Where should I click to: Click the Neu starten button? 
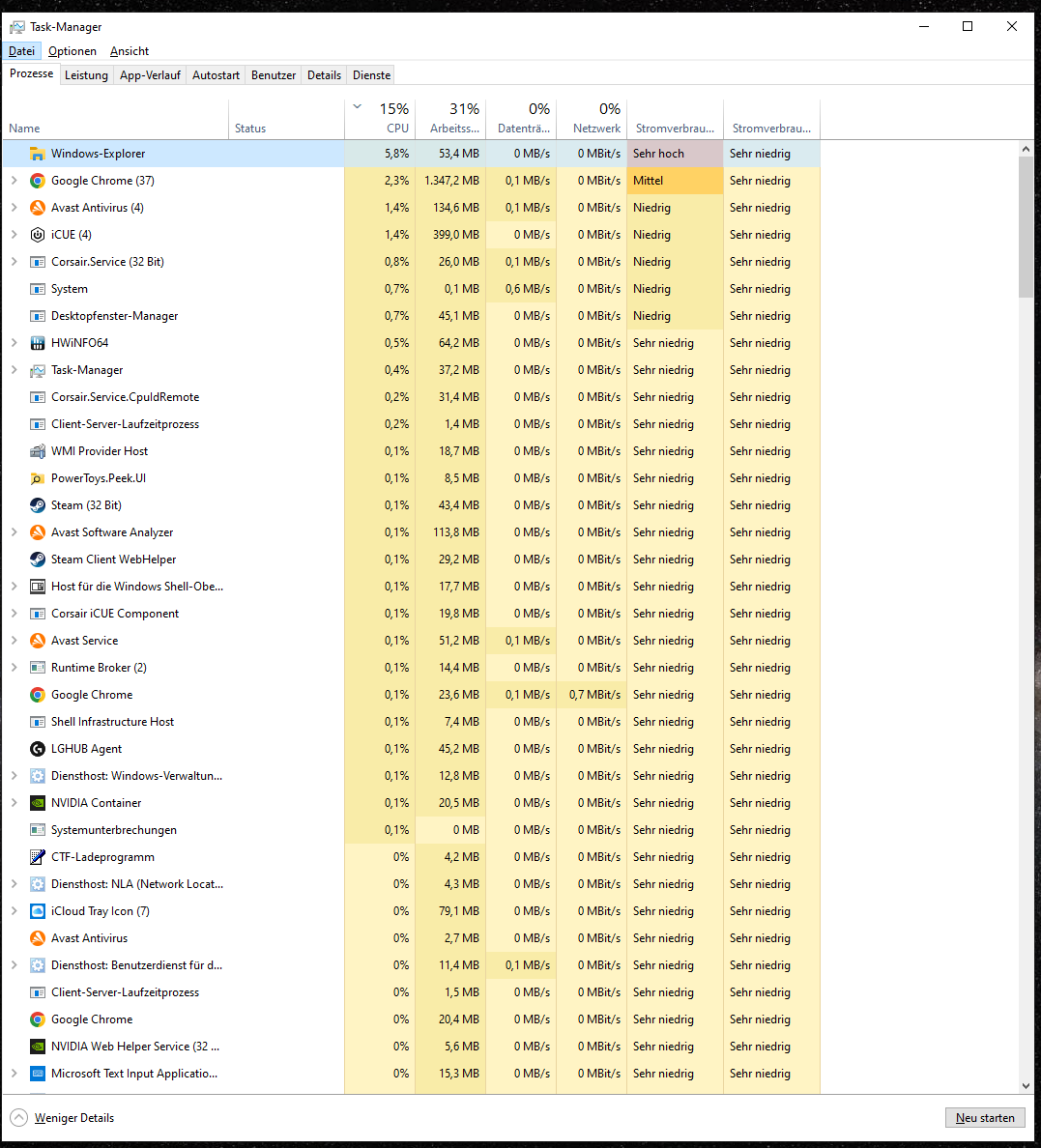coord(985,1118)
